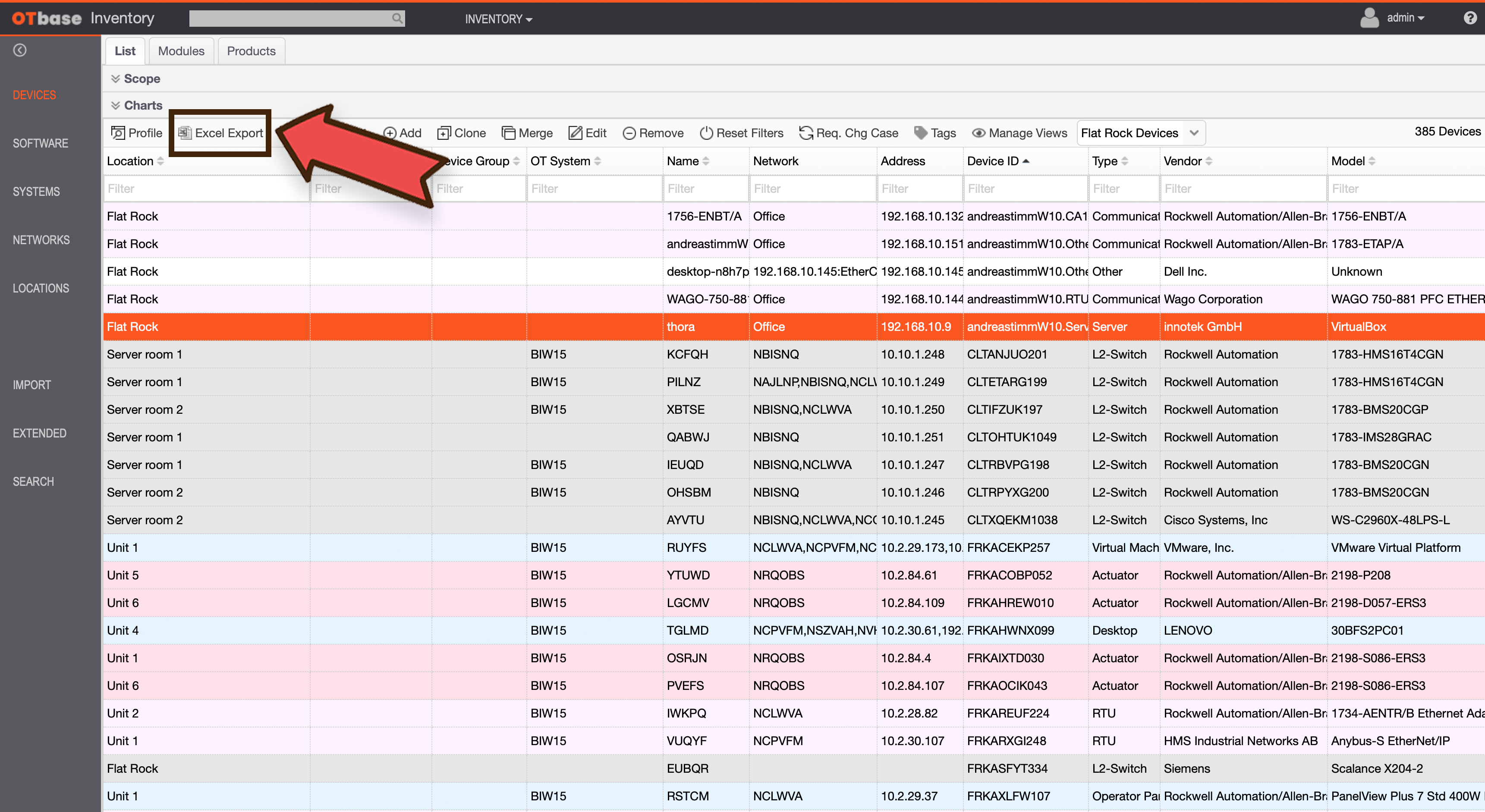The height and width of the screenshot is (812, 1485).
Task: Switch to the Modules tab
Action: (x=181, y=51)
